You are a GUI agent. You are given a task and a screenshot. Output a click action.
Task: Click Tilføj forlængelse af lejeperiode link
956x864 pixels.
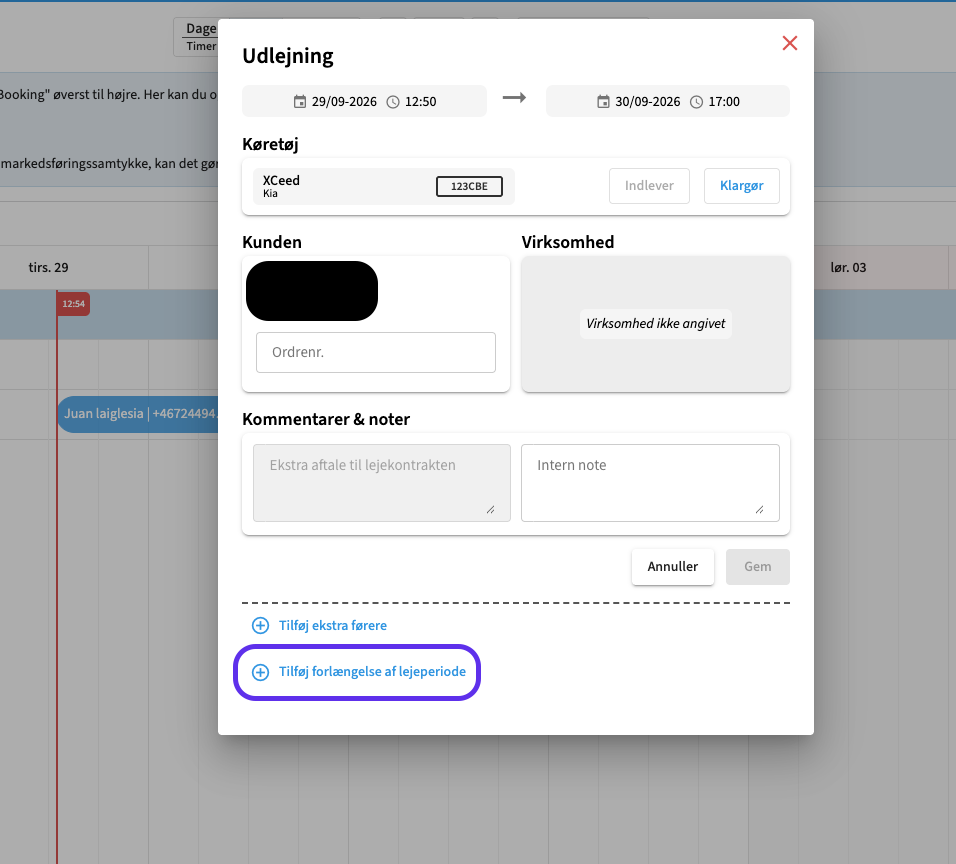(372, 672)
